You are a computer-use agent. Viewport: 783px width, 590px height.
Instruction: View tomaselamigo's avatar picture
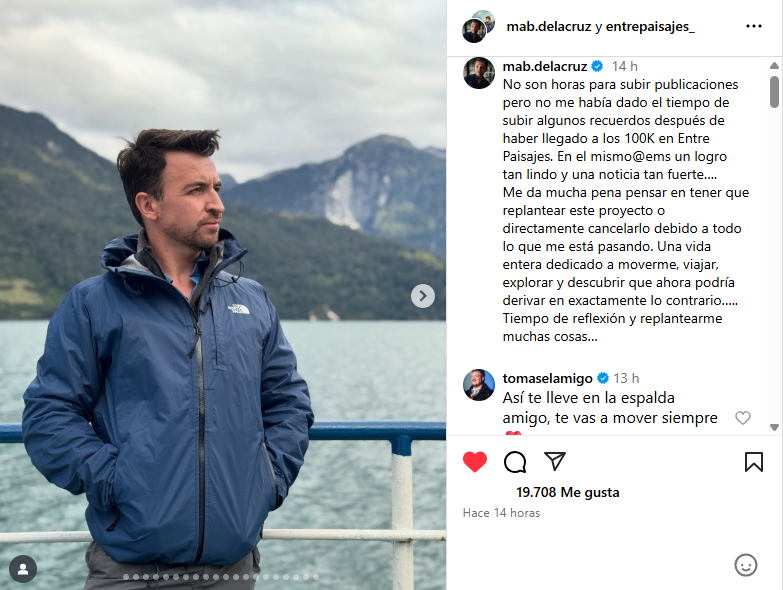click(479, 385)
